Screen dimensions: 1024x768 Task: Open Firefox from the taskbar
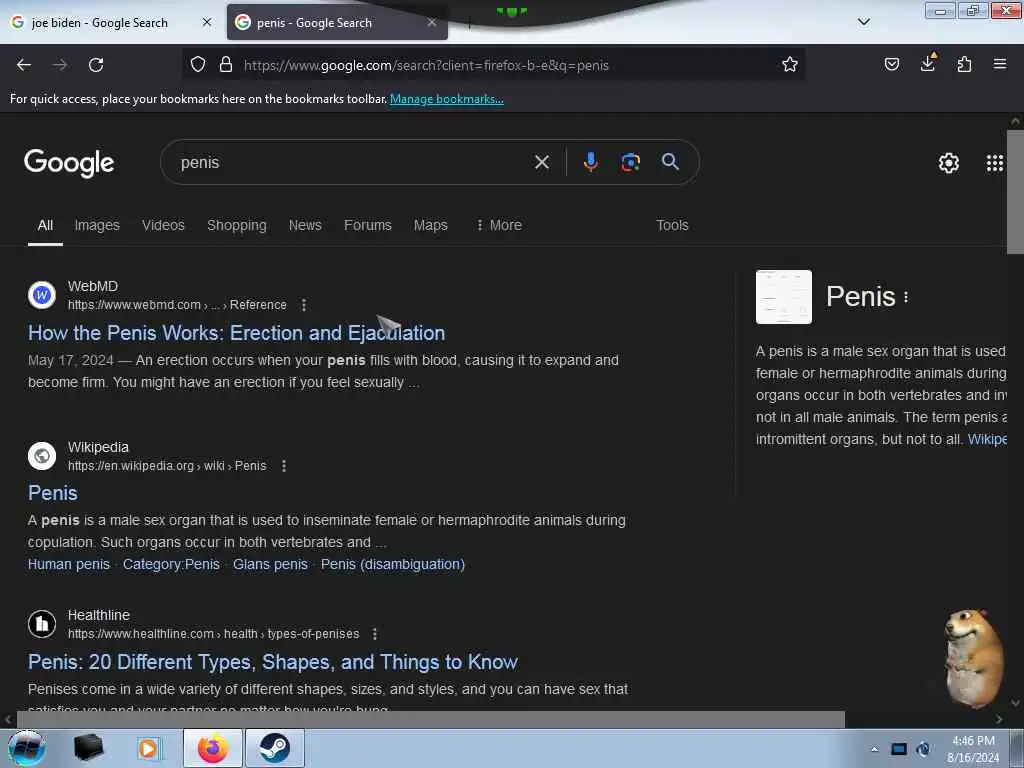[x=213, y=748]
